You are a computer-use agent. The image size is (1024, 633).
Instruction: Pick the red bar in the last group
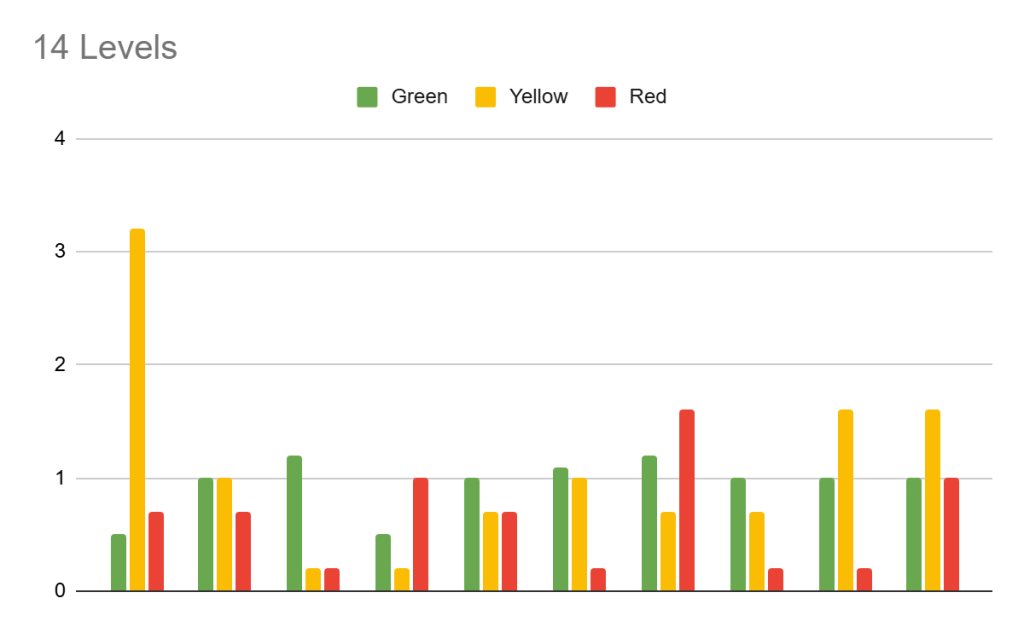(x=951, y=534)
